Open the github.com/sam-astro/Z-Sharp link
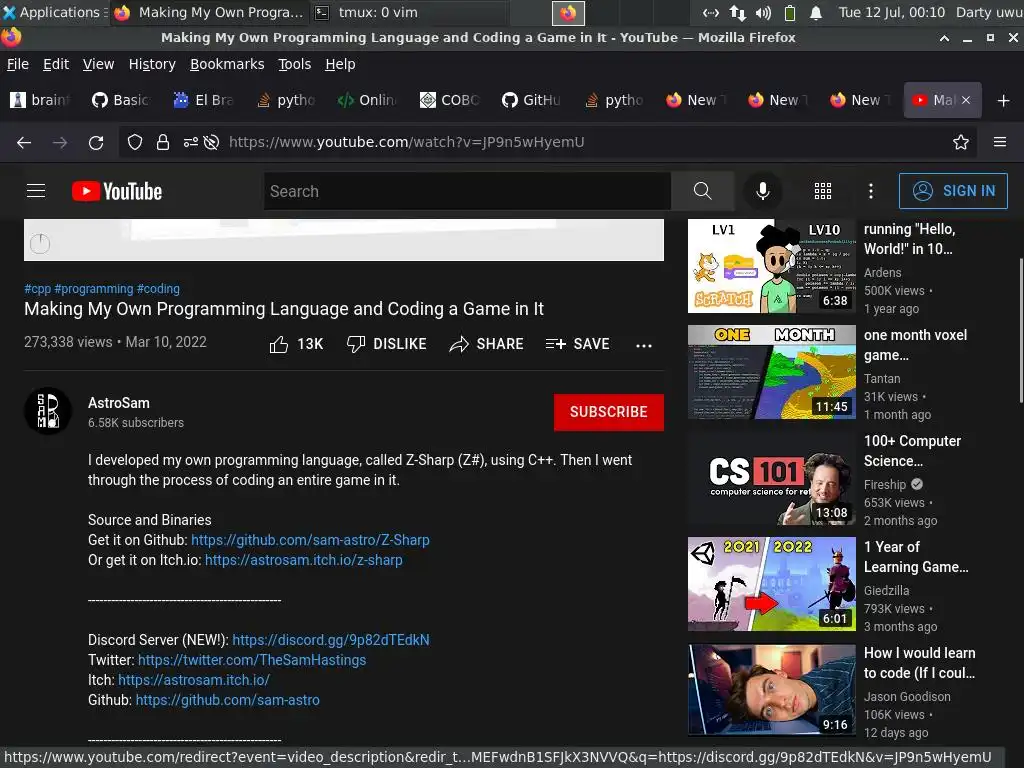 point(310,540)
